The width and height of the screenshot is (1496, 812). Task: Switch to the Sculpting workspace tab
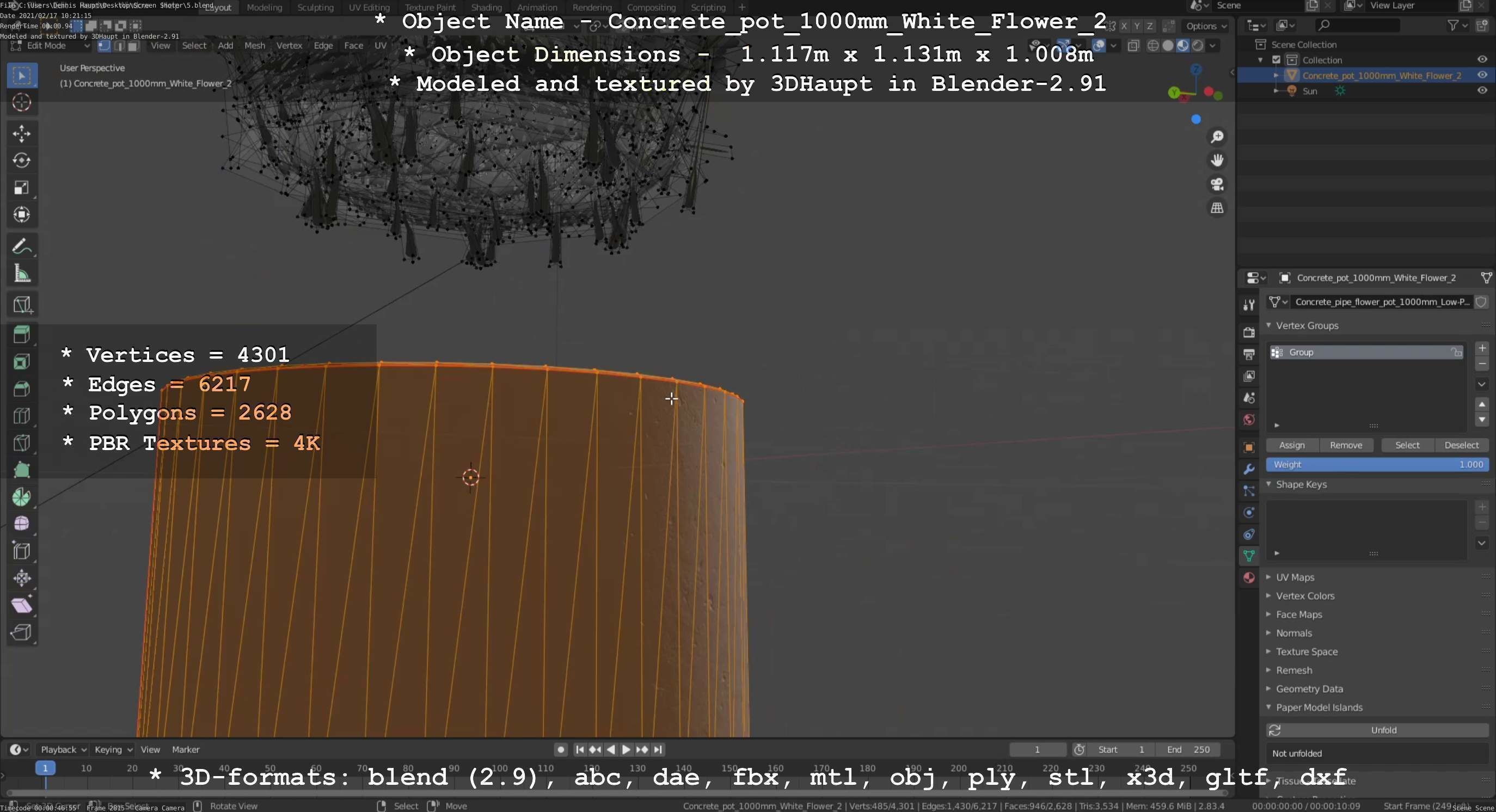315,8
